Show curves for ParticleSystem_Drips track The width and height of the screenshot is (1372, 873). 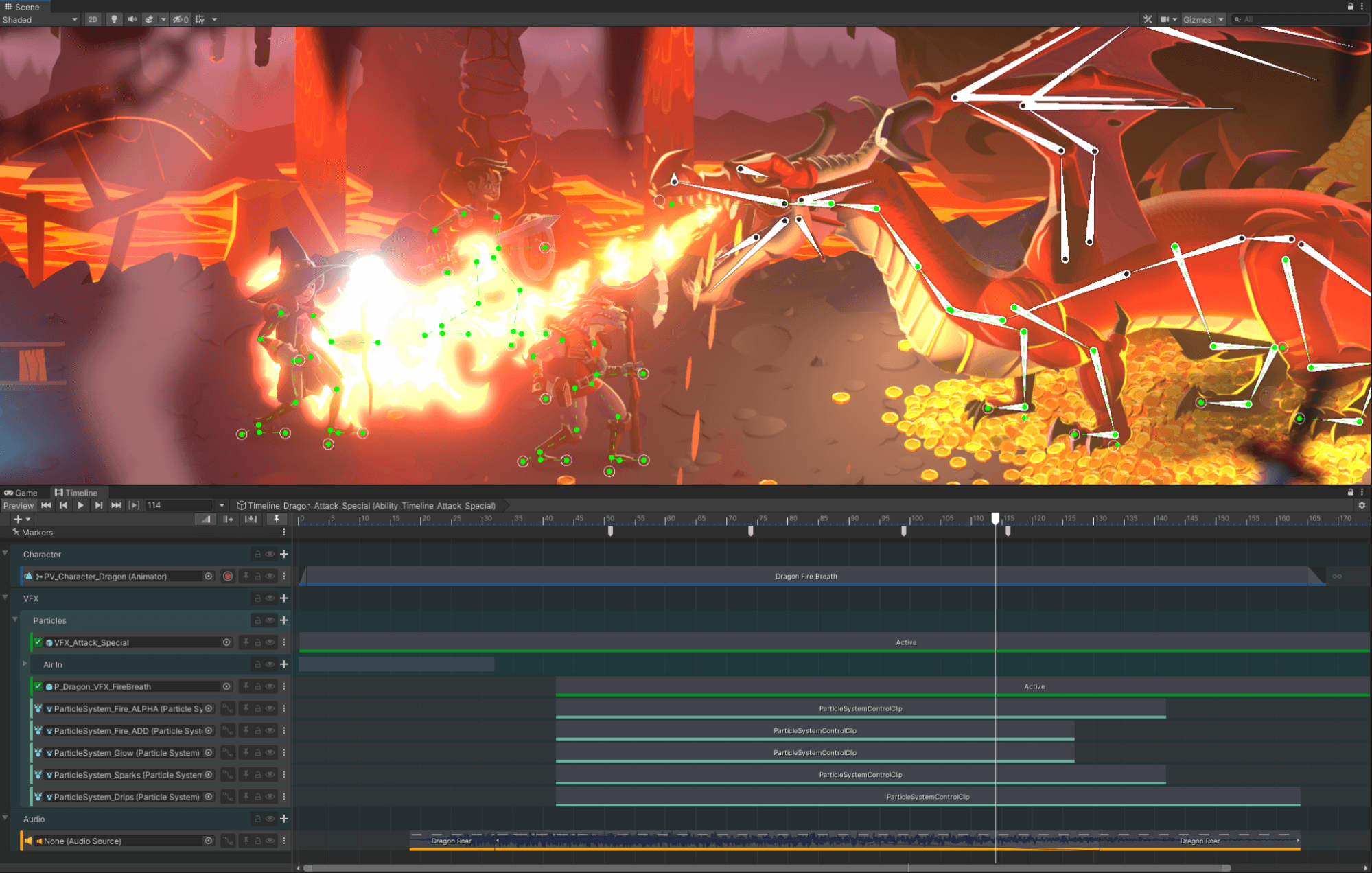pos(228,796)
